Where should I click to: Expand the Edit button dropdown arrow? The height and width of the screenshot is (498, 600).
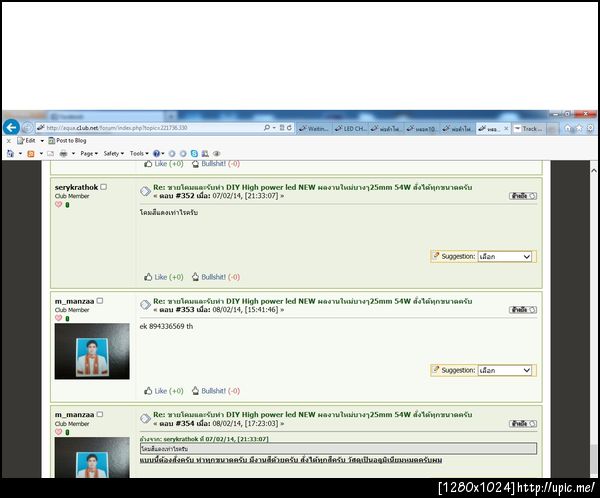pos(42,141)
